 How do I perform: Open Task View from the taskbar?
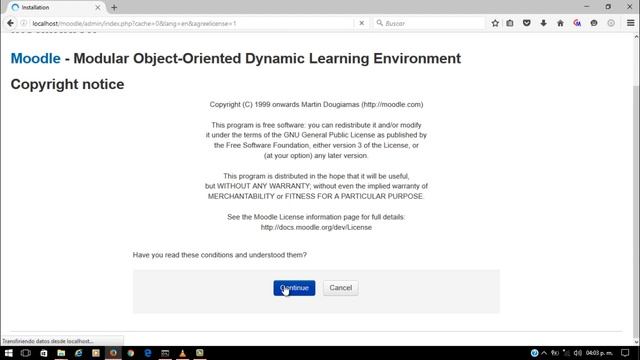pos(26,353)
